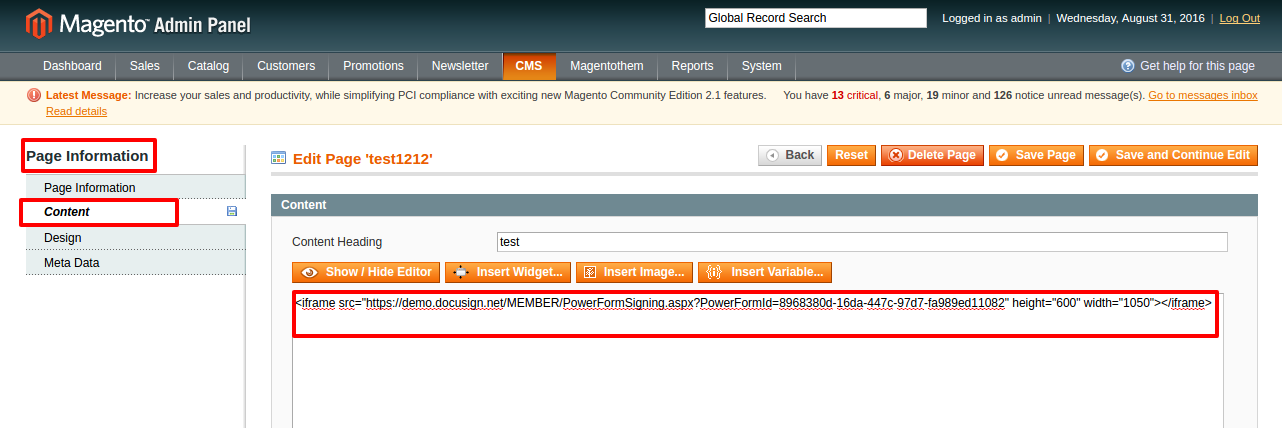Switch to the Meta Data sidebar tab
The height and width of the screenshot is (428, 1282).
[x=135, y=262]
